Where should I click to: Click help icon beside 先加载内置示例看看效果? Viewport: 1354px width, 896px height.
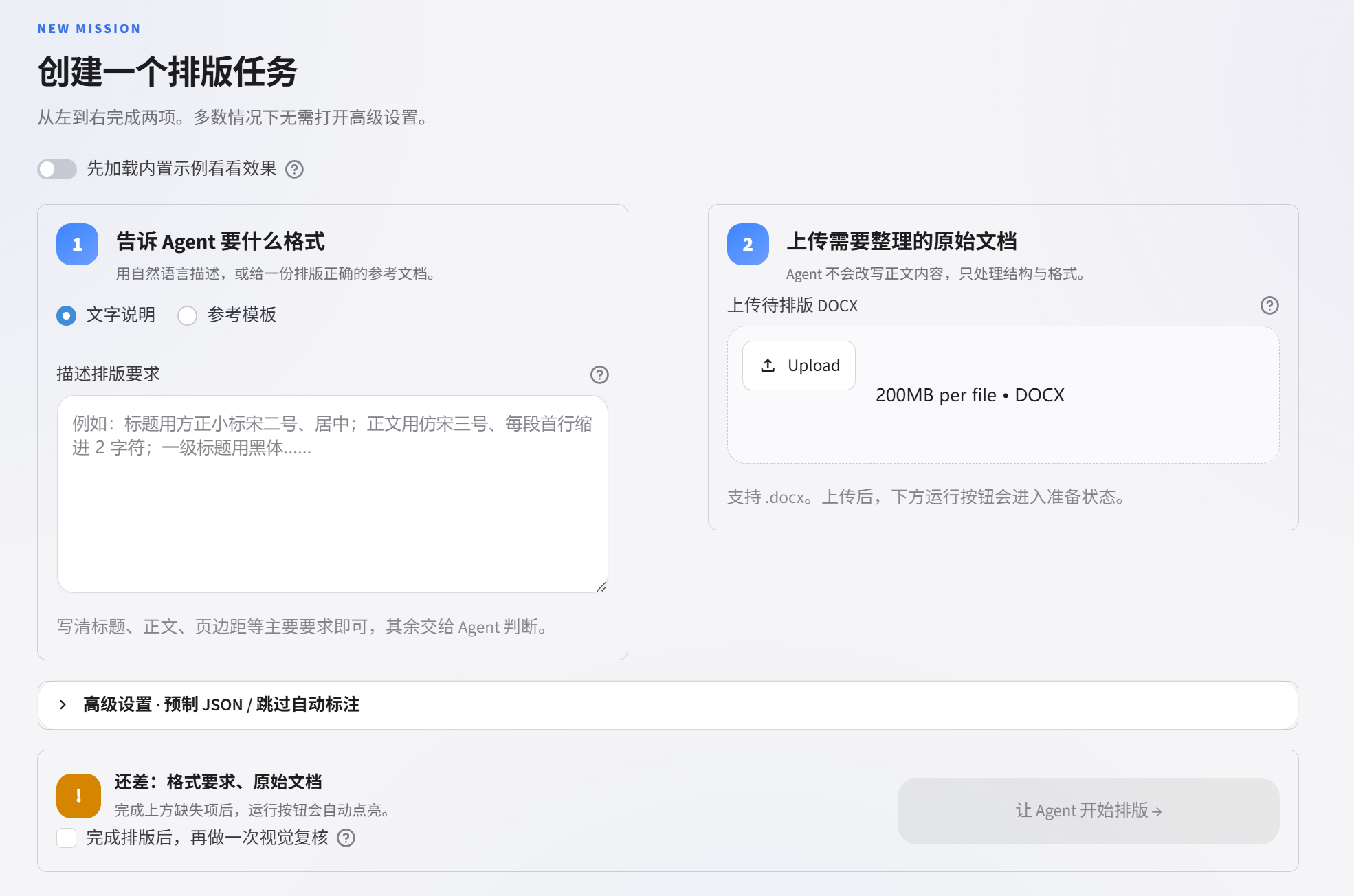(x=294, y=169)
